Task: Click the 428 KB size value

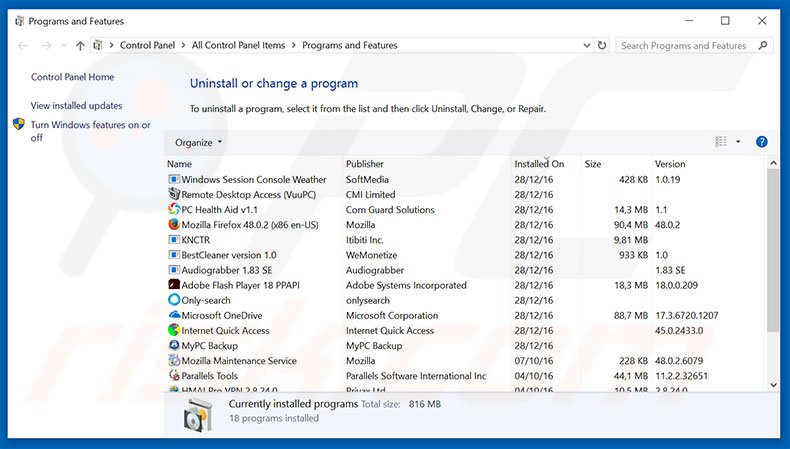Action: [x=633, y=179]
